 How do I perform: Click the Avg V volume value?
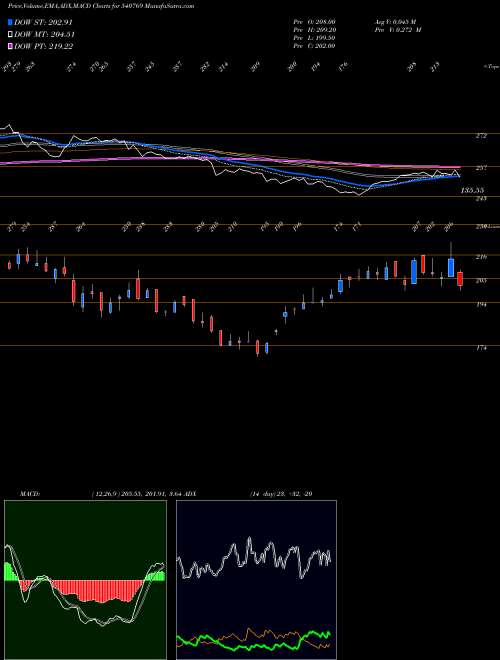pos(395,21)
